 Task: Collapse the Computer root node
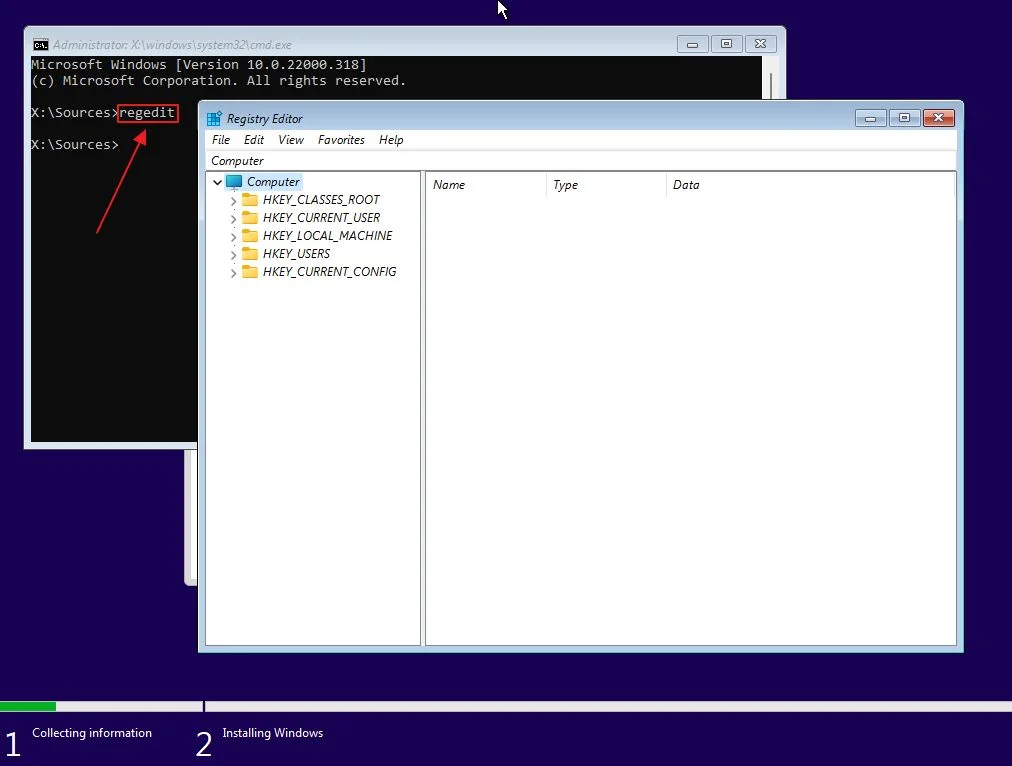[218, 182]
